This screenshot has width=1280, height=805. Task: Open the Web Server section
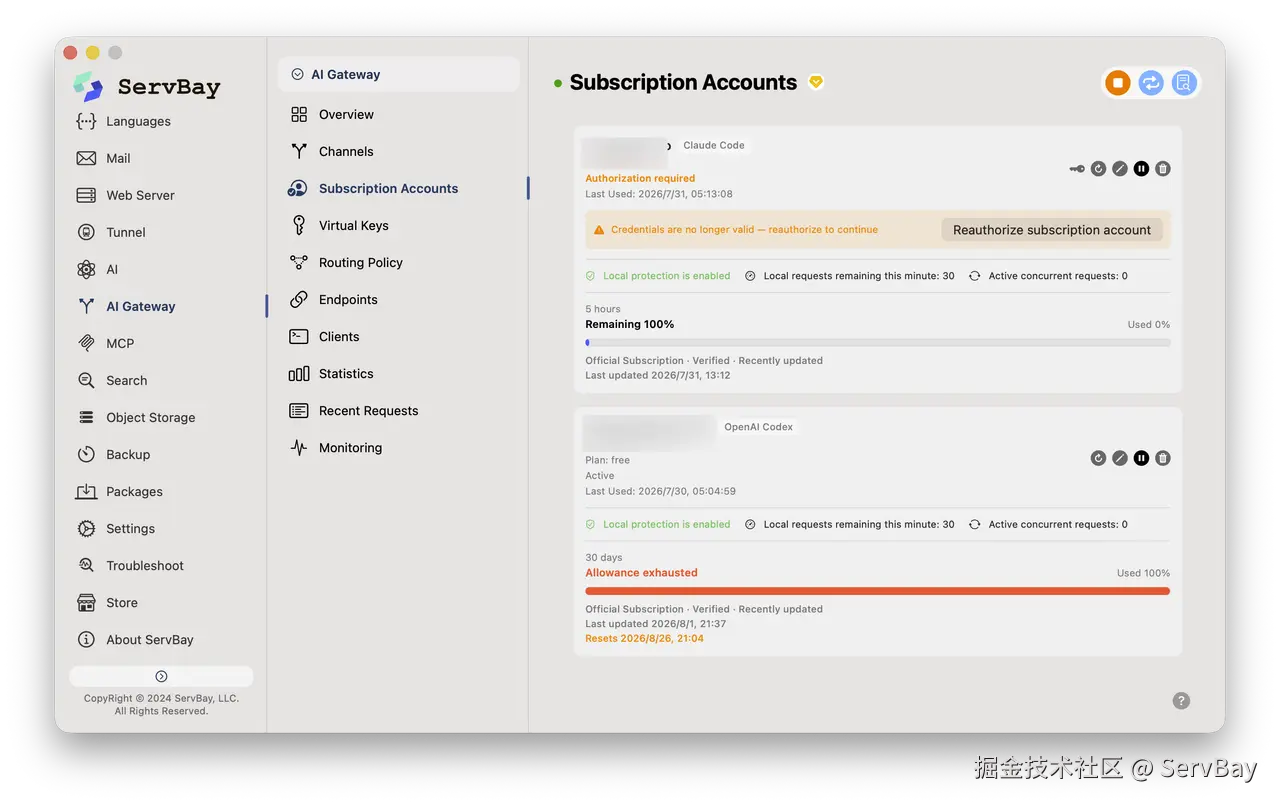pos(140,195)
